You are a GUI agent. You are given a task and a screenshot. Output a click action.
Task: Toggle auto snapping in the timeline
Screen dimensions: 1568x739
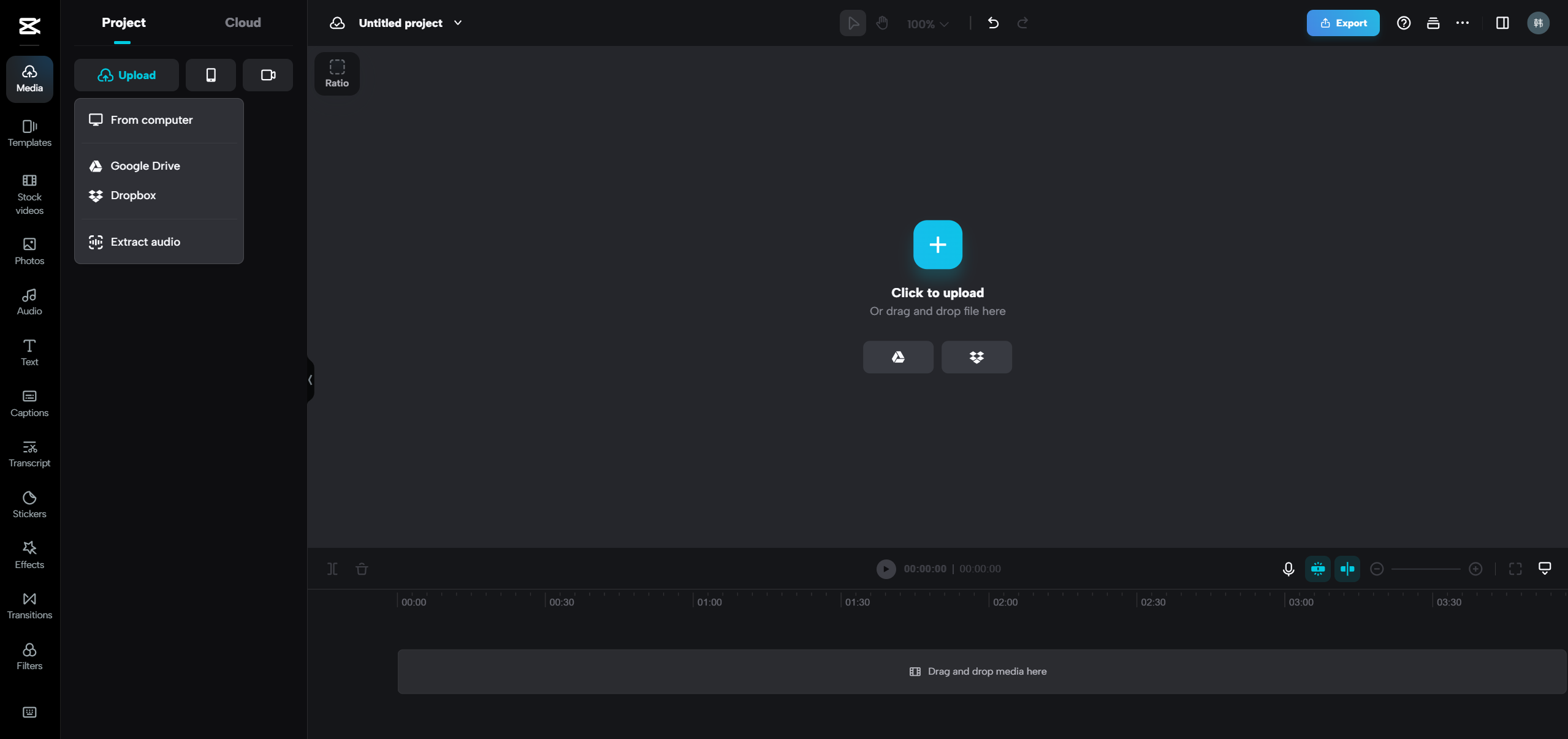click(1317, 569)
